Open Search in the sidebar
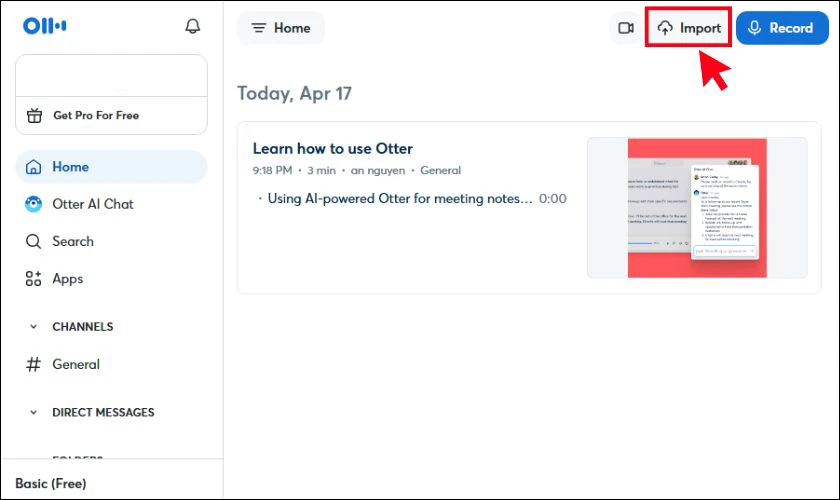Viewport: 840px width, 500px height. [111, 241]
